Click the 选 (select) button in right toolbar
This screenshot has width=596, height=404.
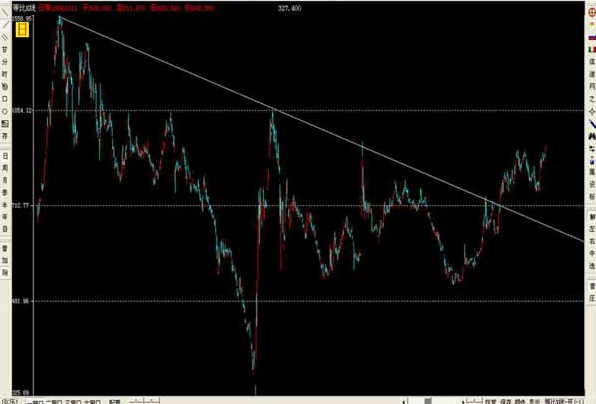point(592,266)
